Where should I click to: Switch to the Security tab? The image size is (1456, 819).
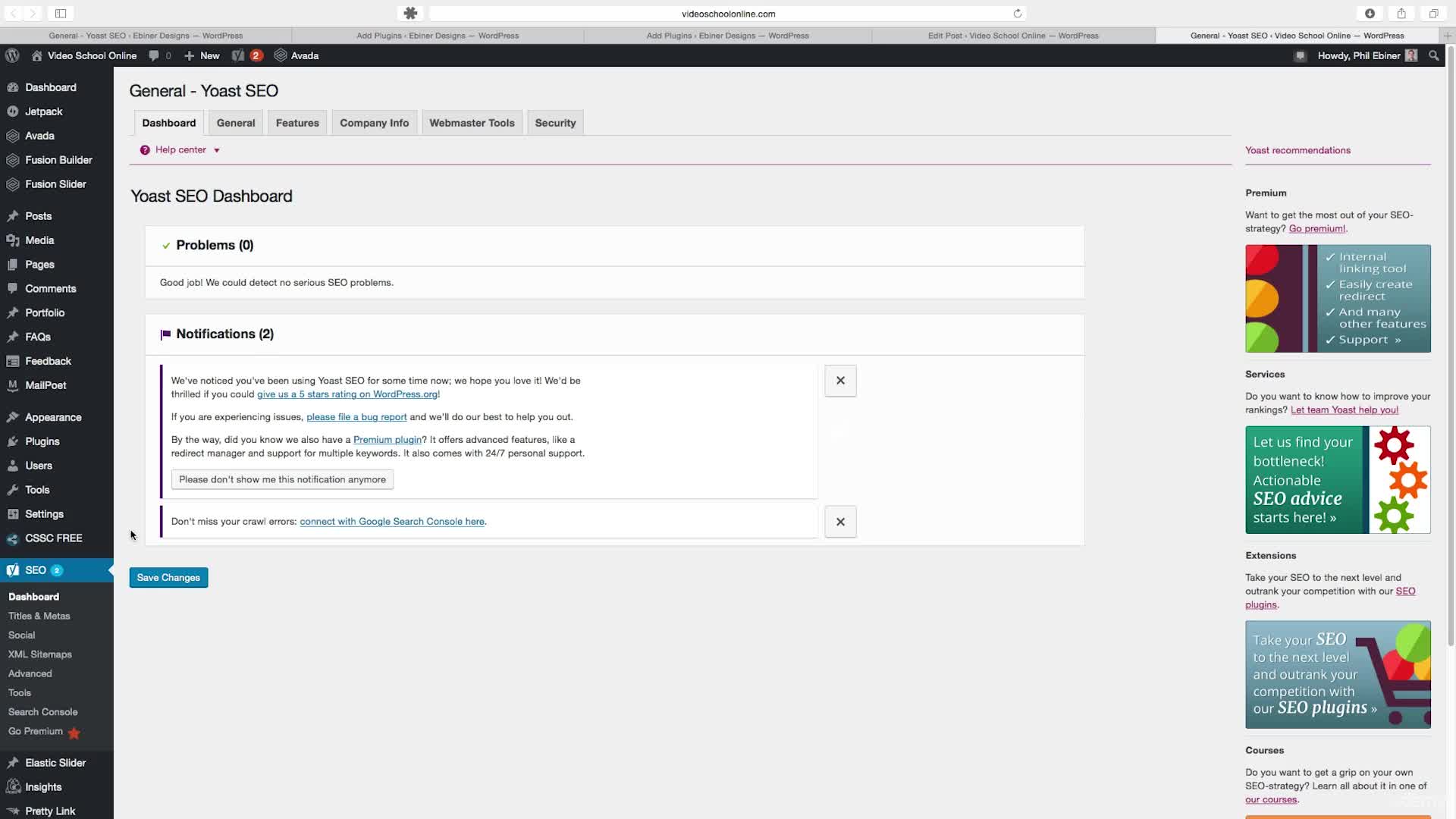pyautogui.click(x=555, y=123)
